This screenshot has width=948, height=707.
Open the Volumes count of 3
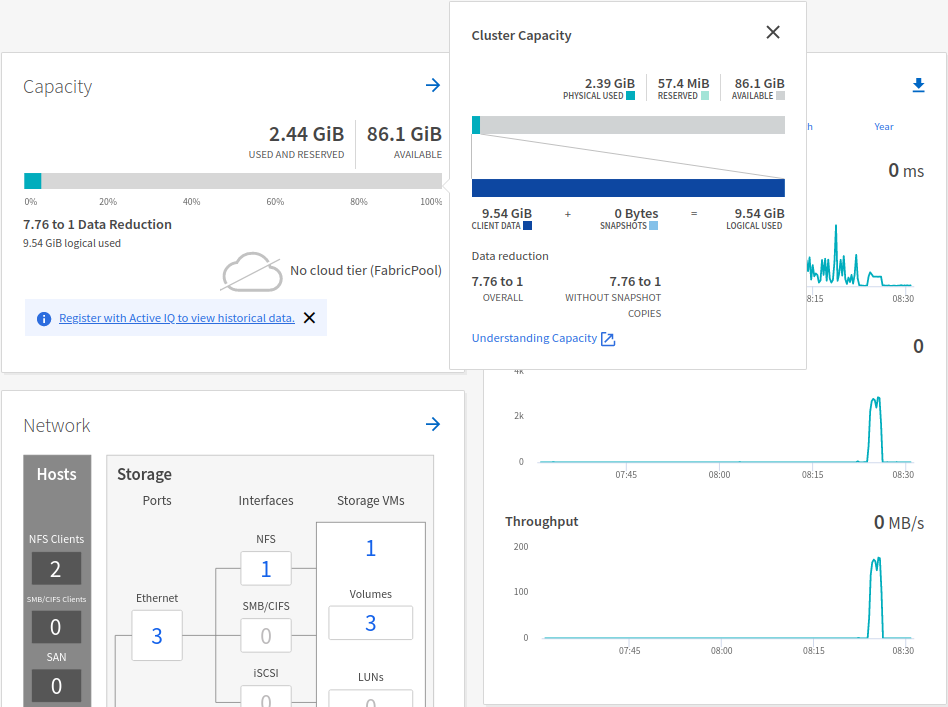(x=371, y=623)
